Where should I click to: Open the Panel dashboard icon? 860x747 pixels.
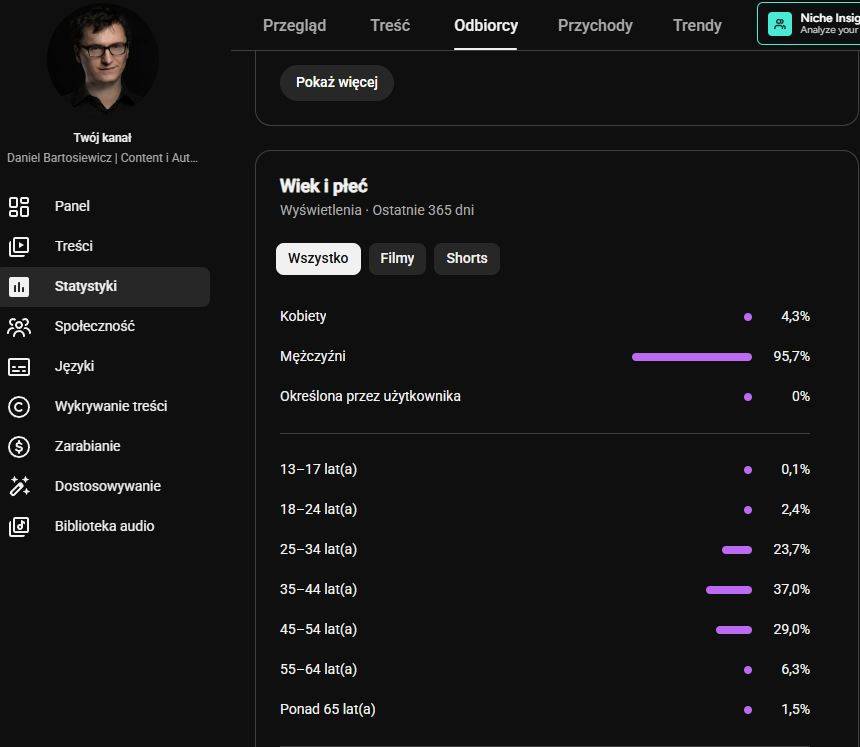19,207
